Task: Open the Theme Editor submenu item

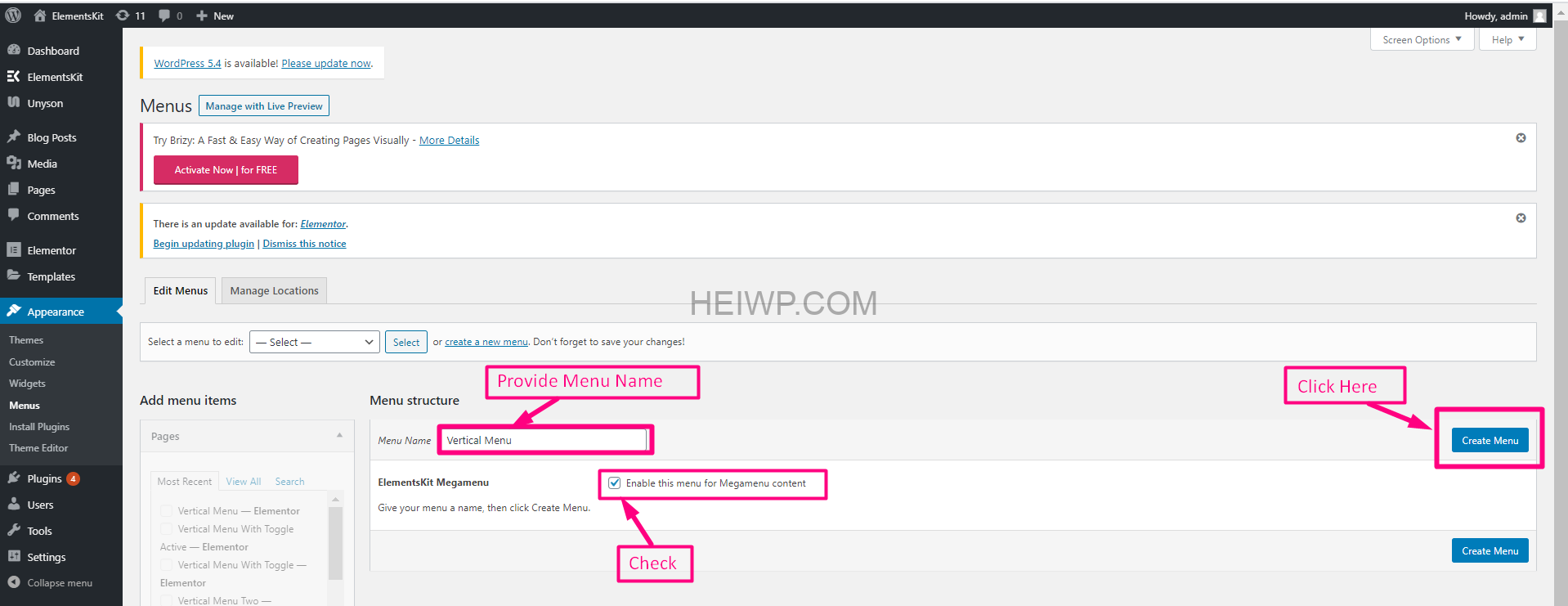Action: pyautogui.click(x=38, y=447)
